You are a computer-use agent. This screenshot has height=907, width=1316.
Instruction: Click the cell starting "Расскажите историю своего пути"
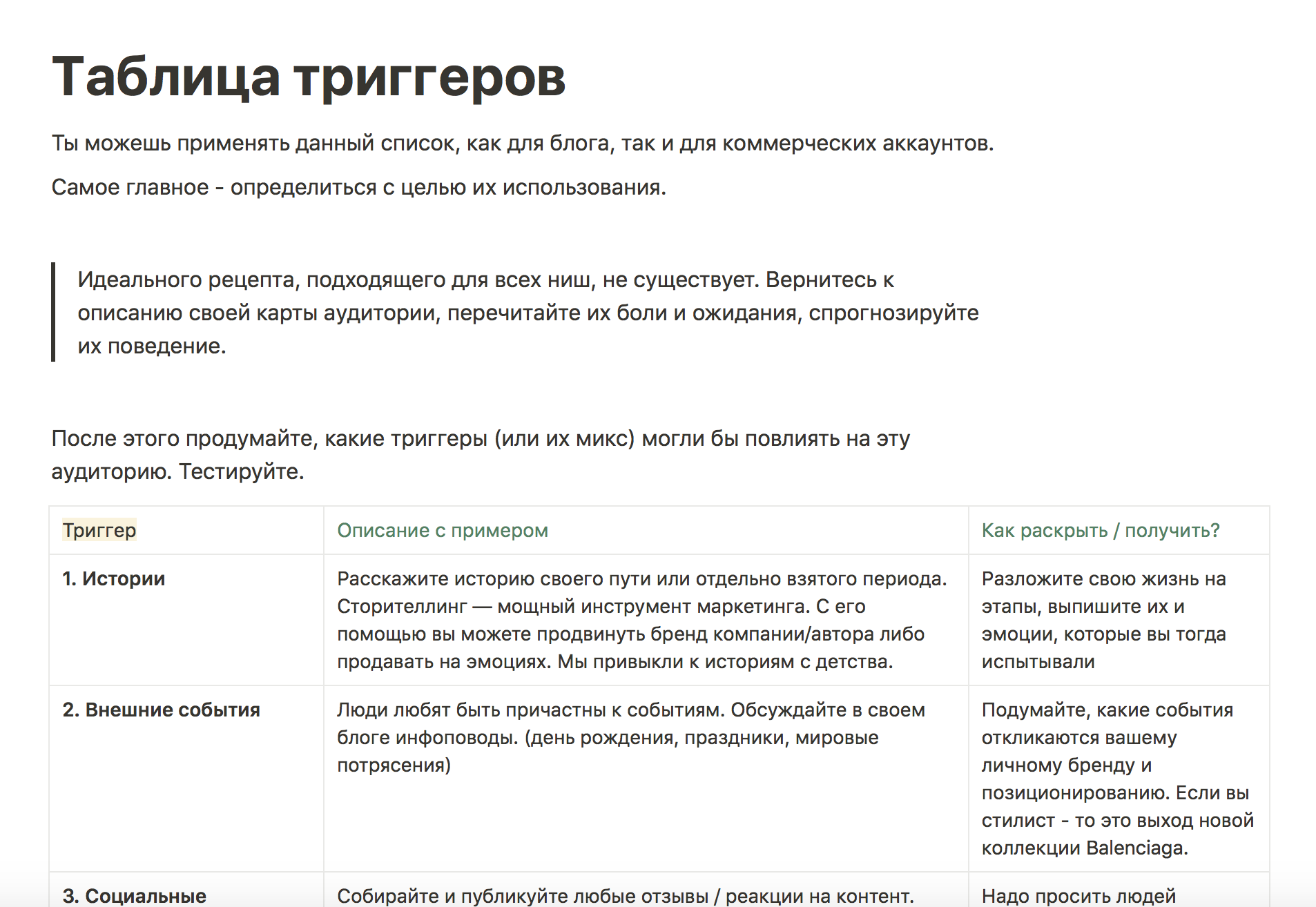click(x=646, y=620)
